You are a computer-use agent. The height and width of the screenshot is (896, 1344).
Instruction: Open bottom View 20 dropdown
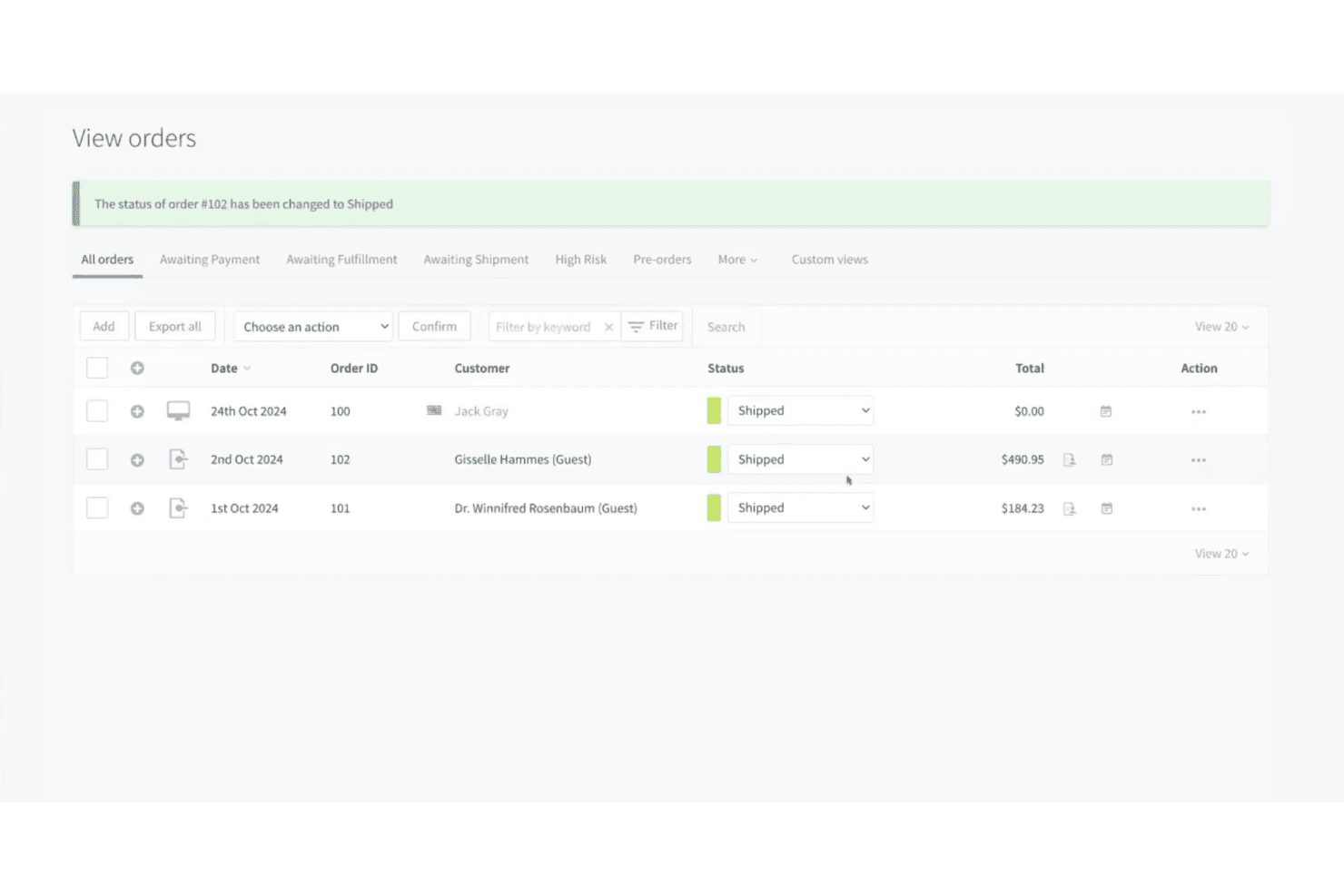[x=1221, y=554]
